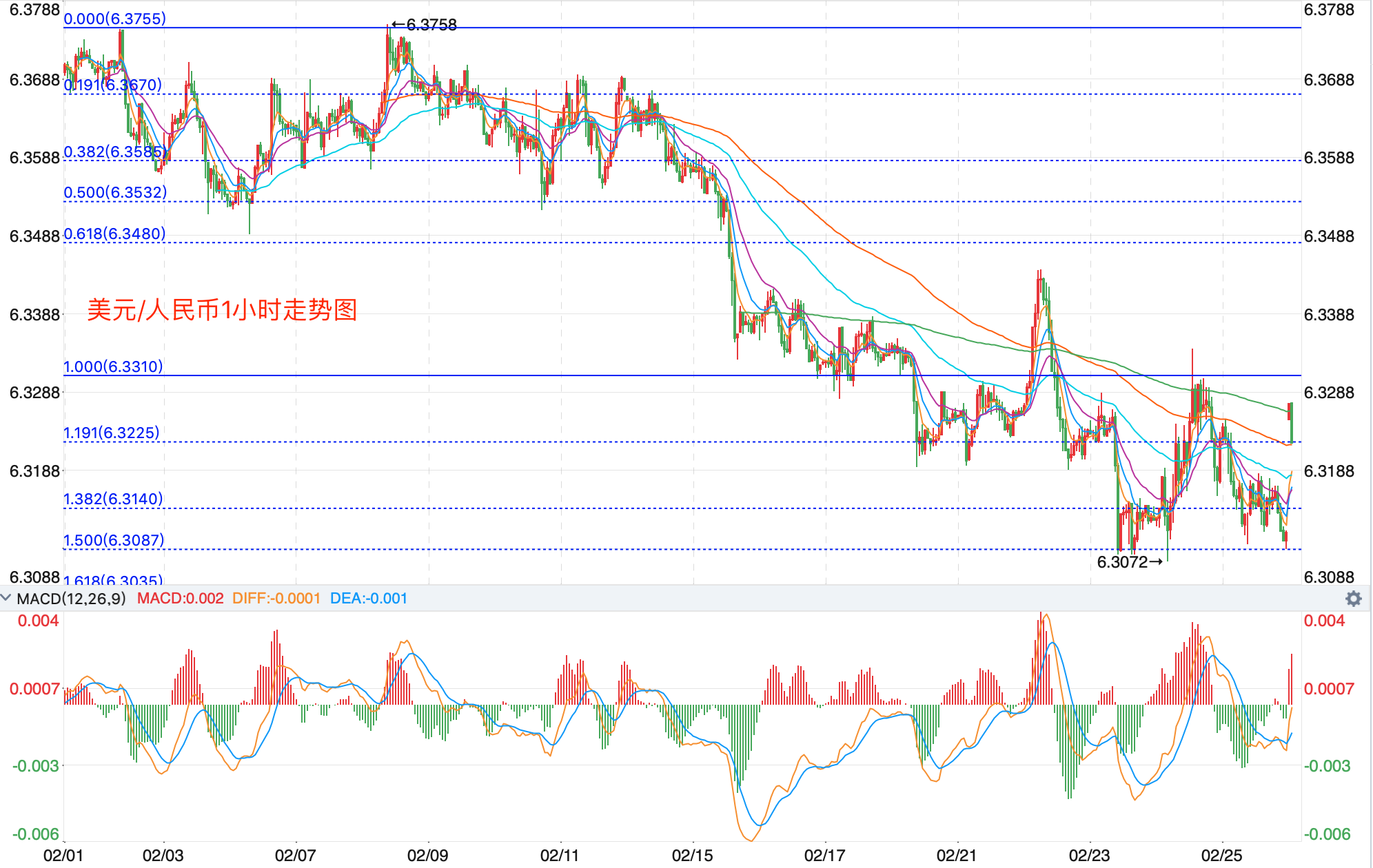Click the red chart title annotation text
The height and width of the screenshot is (868, 1373).
click(222, 310)
